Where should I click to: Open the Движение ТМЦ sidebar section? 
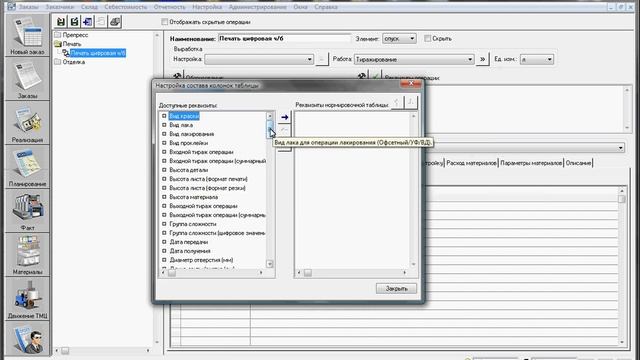point(27,300)
